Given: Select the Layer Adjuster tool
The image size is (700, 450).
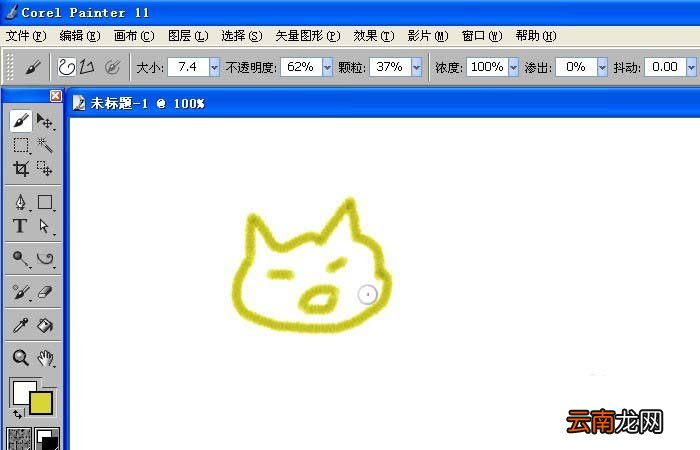Looking at the screenshot, I should pos(45,121).
